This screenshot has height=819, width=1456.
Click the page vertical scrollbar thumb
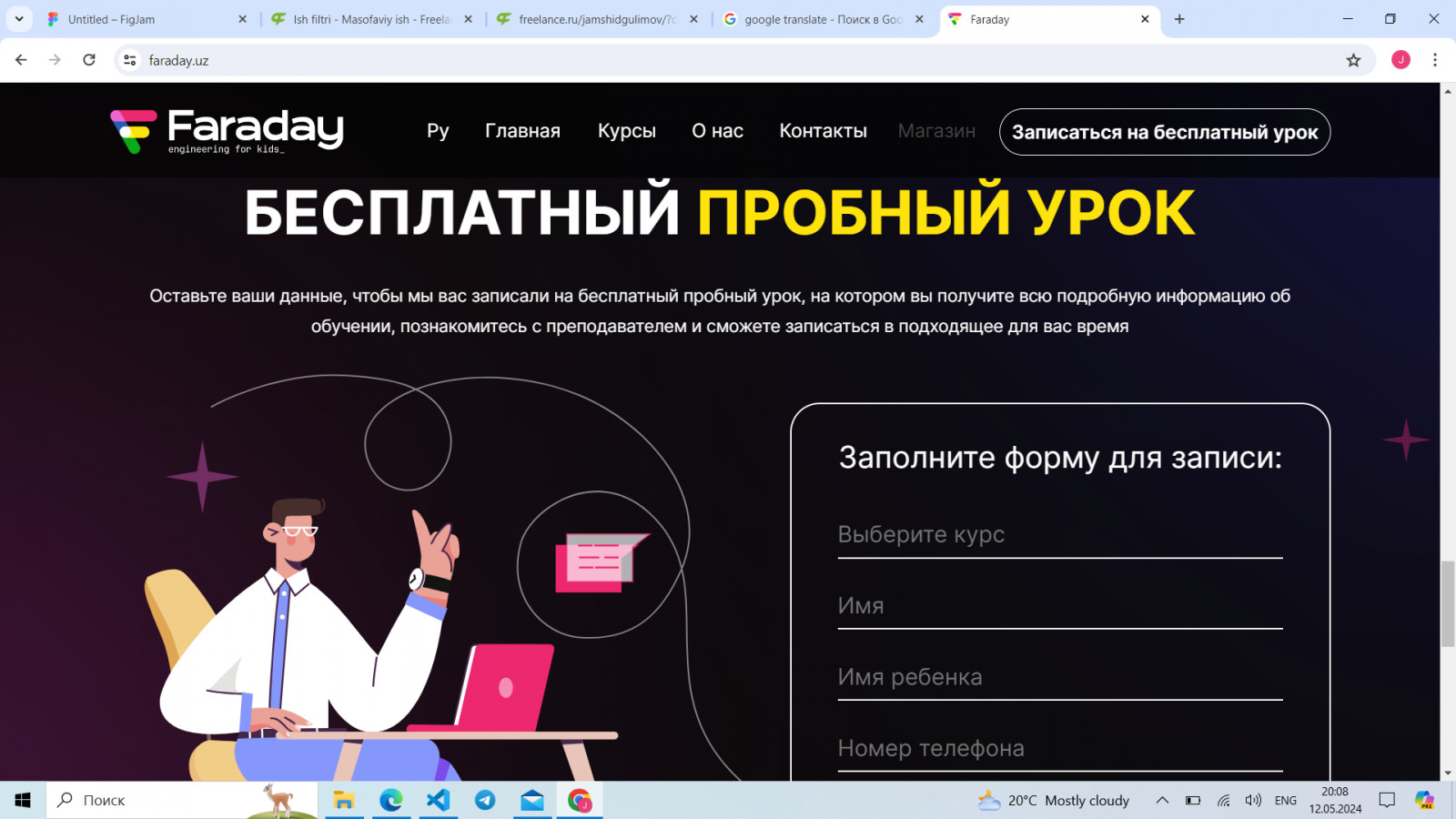1448,604
